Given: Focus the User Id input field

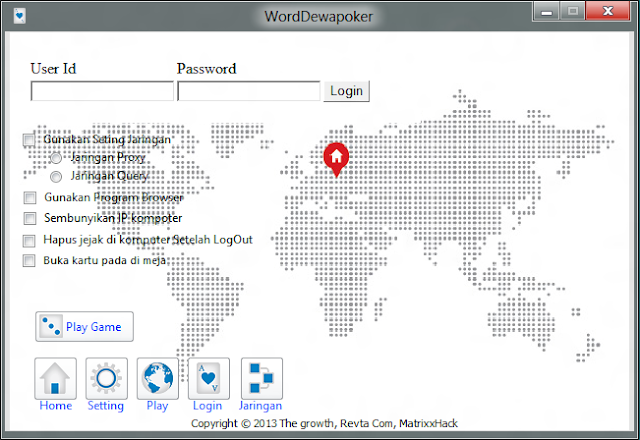Looking at the screenshot, I should 102,91.
